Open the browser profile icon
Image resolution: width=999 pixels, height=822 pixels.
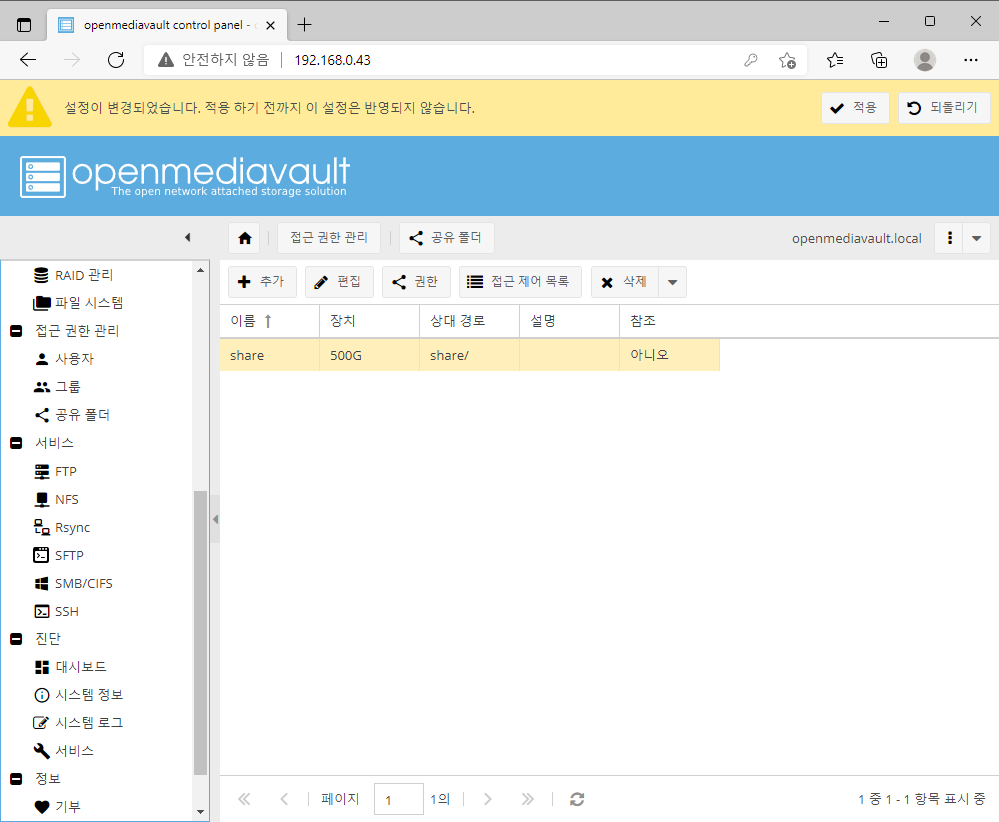tap(924, 61)
